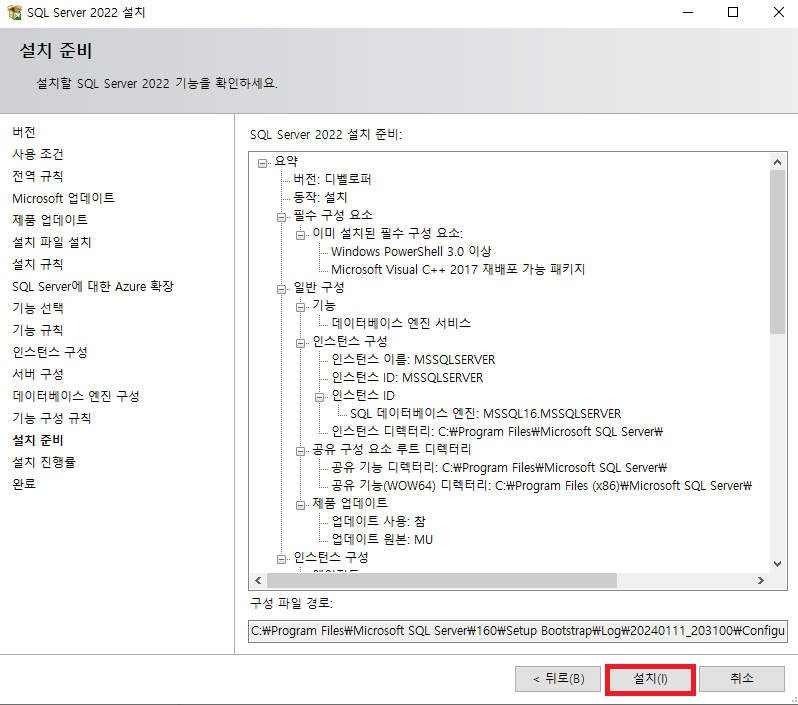This screenshot has width=798, height=705.
Task: Click the vertical scrollbar thumb
Action: (777, 252)
